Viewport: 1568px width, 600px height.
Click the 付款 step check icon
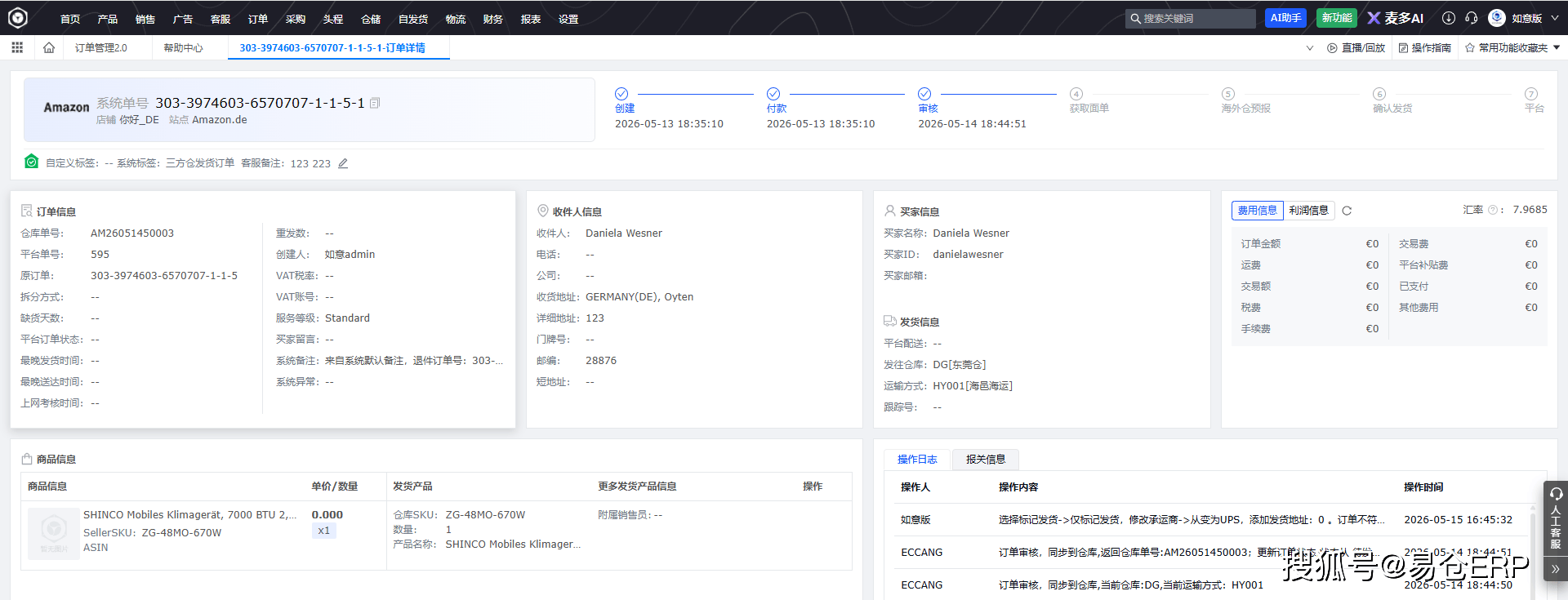[x=773, y=94]
